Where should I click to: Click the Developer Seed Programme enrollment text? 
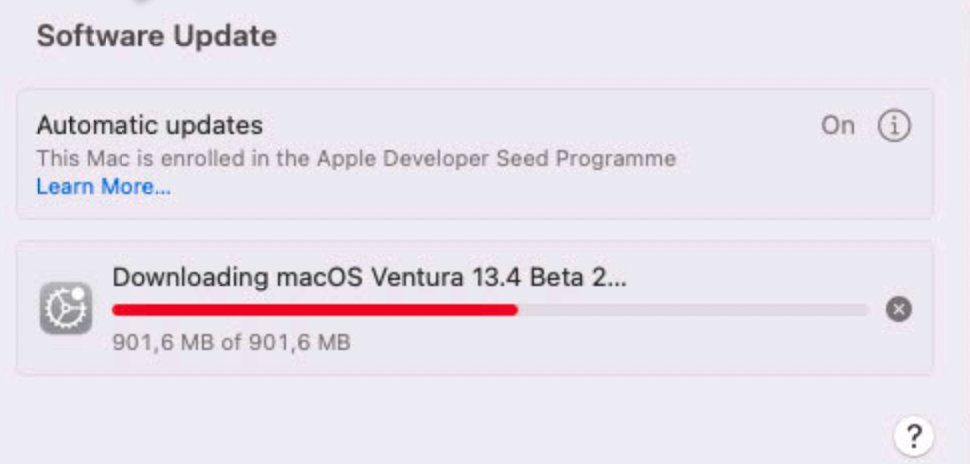[x=356, y=158]
